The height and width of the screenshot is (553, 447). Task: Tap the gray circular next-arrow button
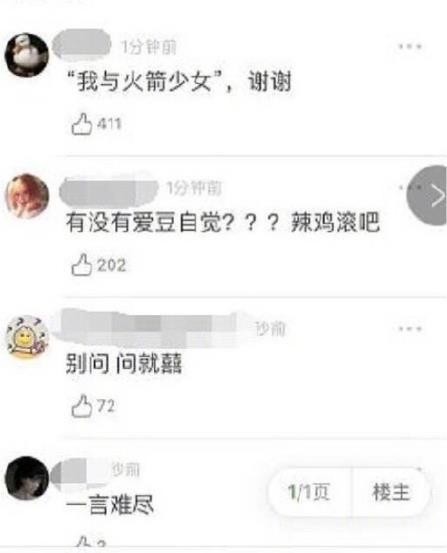(428, 195)
